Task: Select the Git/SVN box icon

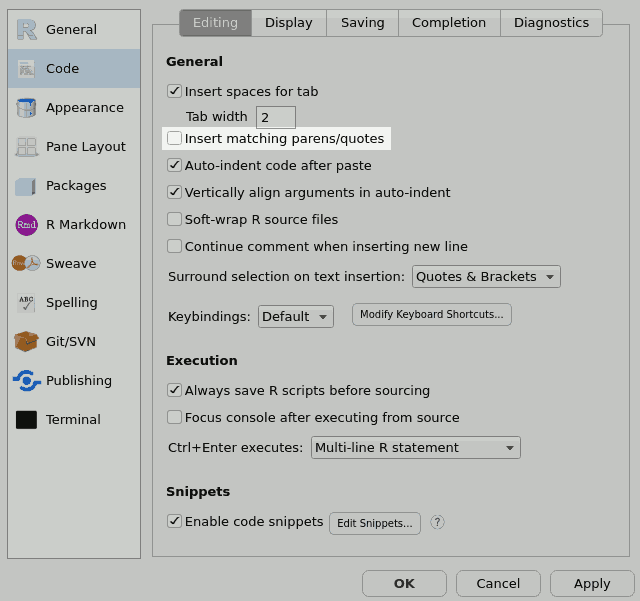Action: click(x=27, y=342)
